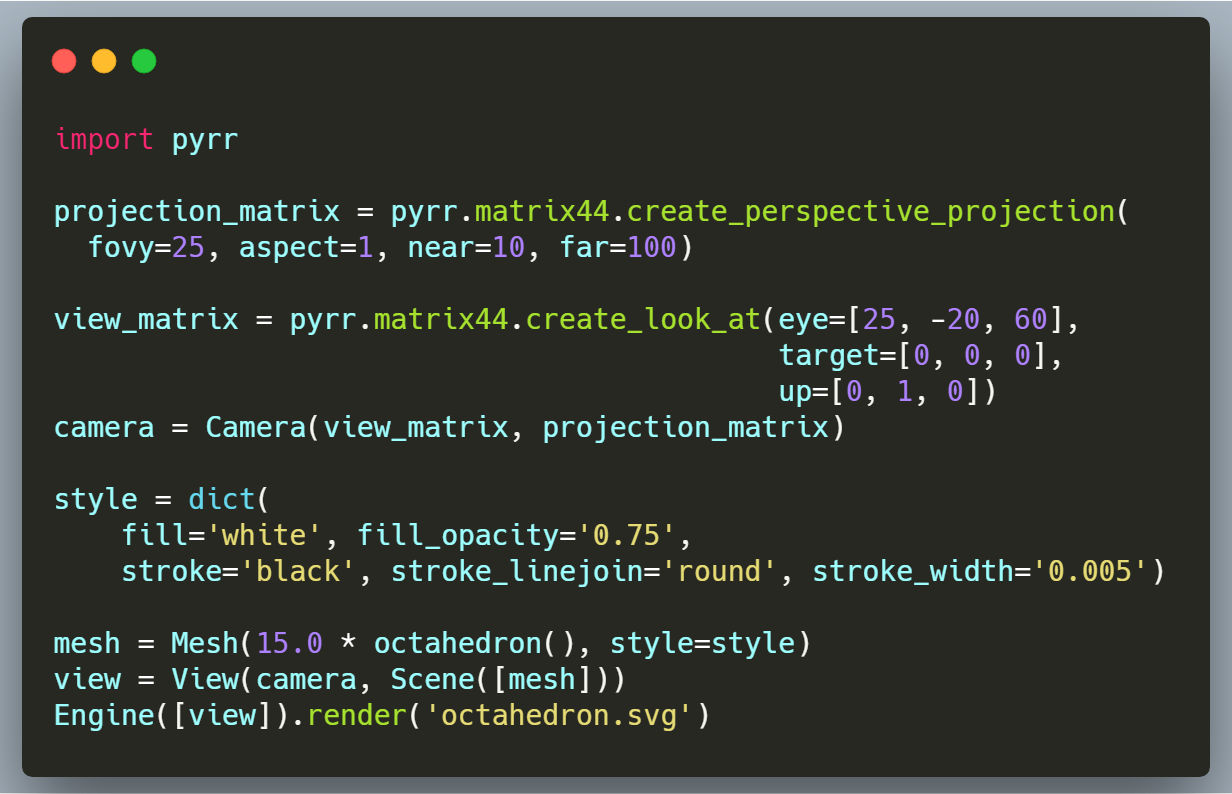Click 'pyrr' on the import line
Screen dimensions: 1232x794
coord(206,139)
